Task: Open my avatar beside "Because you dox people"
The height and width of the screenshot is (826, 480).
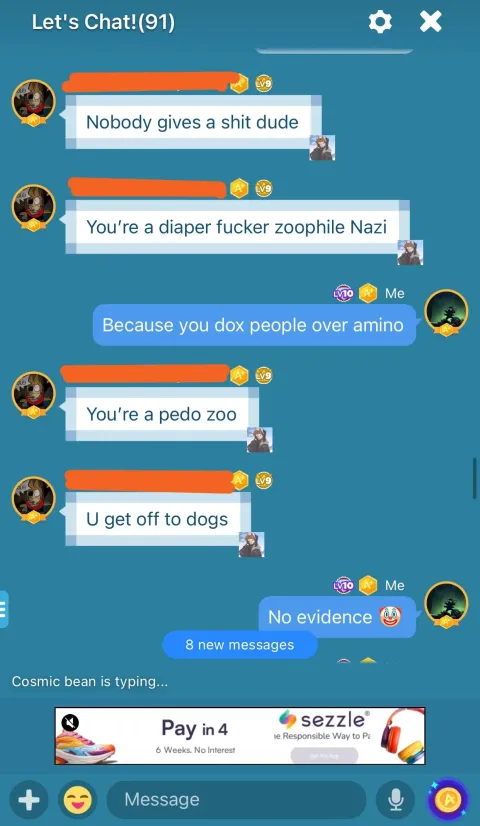Action: click(x=446, y=312)
